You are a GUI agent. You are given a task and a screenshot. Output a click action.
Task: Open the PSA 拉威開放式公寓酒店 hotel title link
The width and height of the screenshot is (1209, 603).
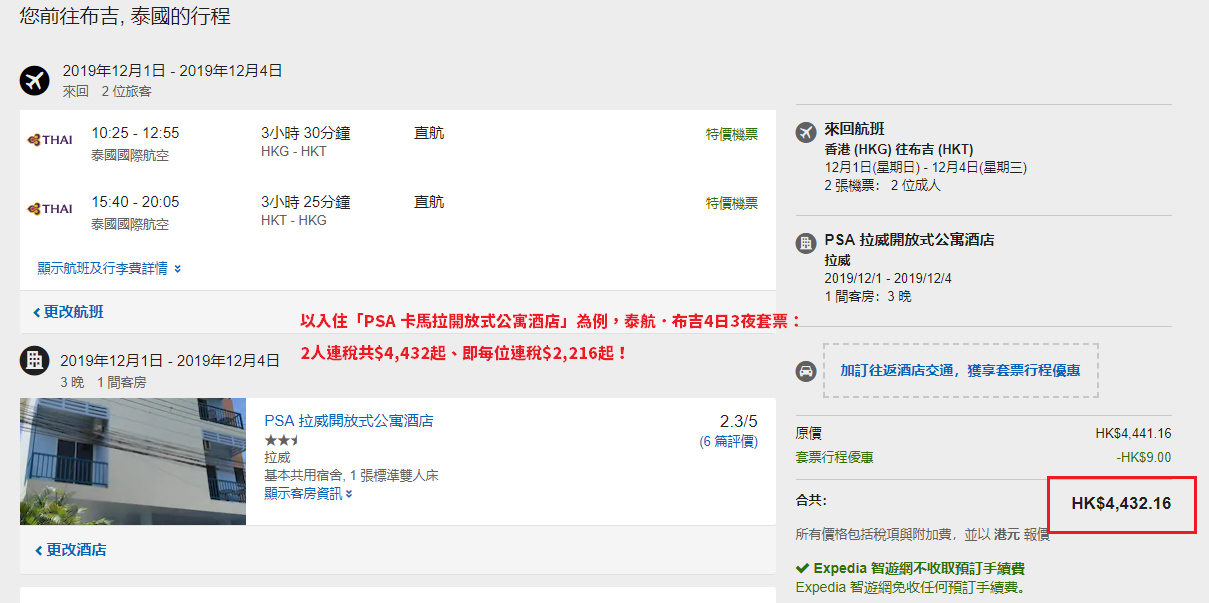(349, 421)
